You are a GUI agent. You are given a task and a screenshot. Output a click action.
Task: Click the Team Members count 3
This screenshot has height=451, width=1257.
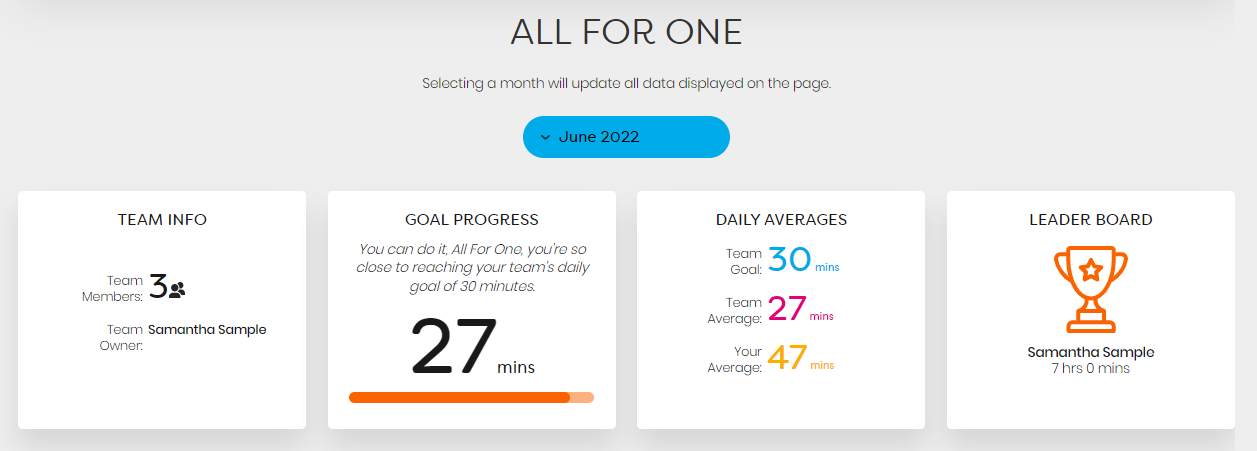pos(158,287)
